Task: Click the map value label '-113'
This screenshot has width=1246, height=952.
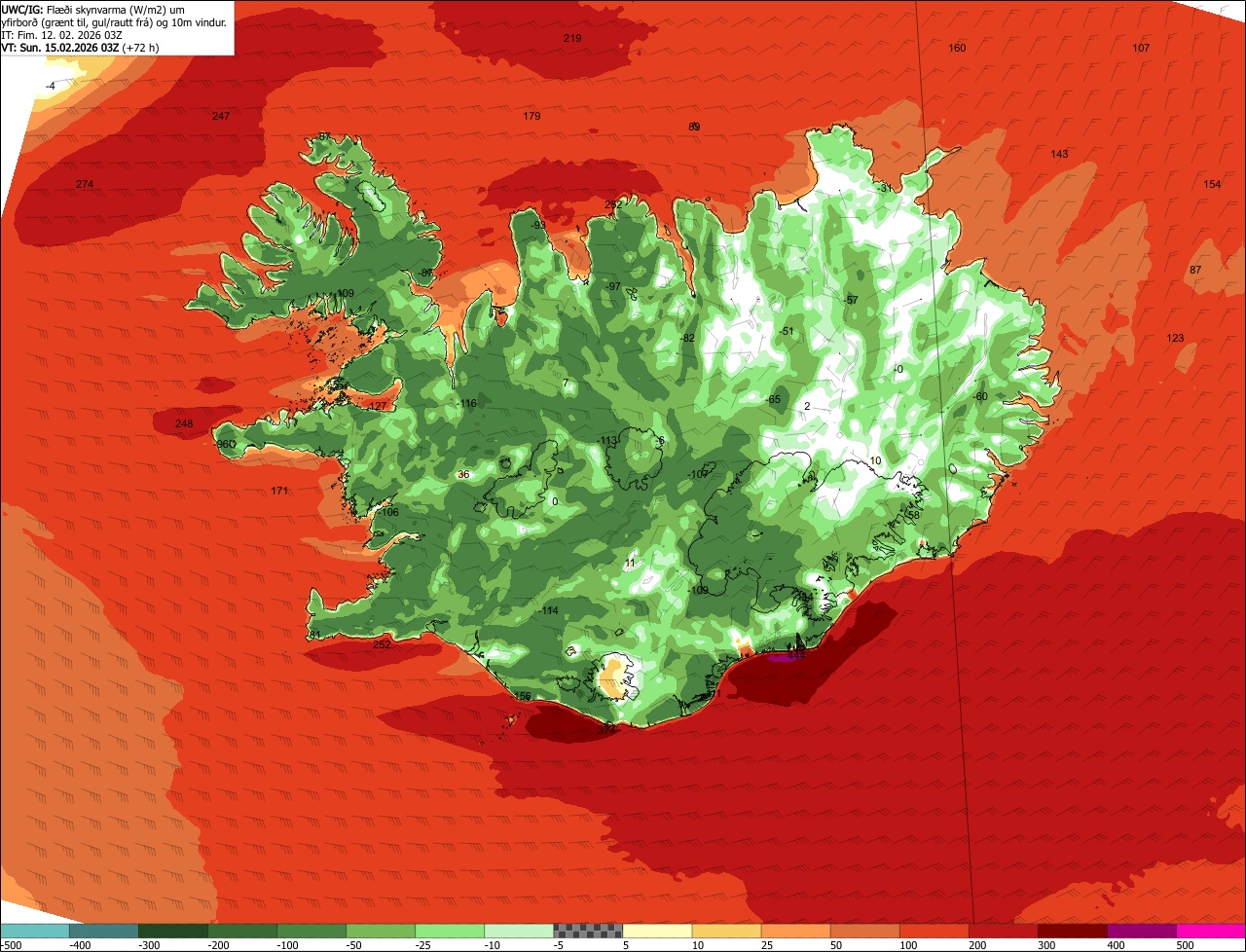Action: (x=607, y=441)
